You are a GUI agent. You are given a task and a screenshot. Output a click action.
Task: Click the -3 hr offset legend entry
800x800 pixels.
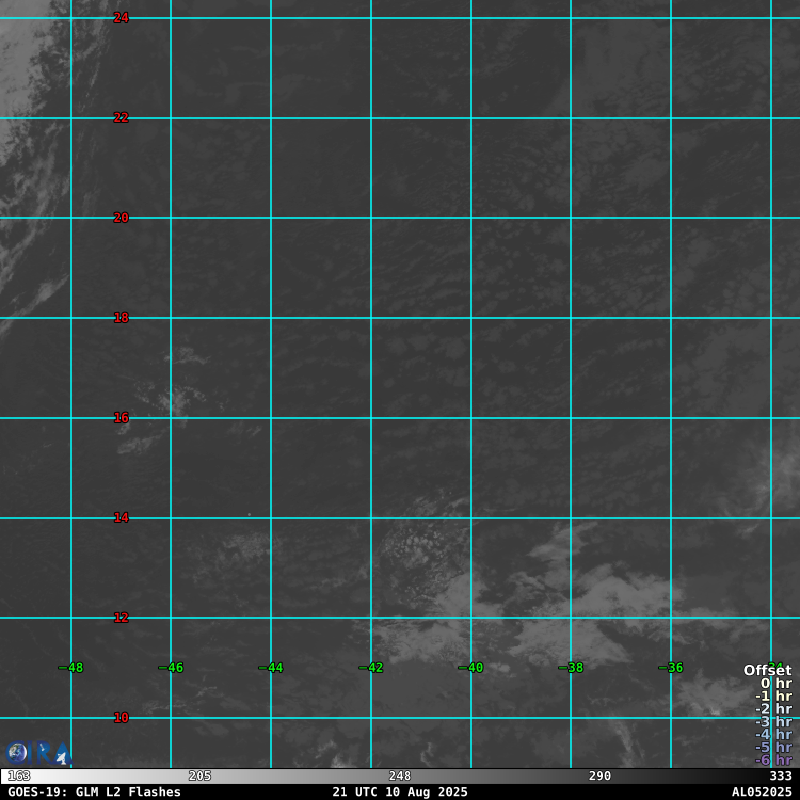point(773,721)
